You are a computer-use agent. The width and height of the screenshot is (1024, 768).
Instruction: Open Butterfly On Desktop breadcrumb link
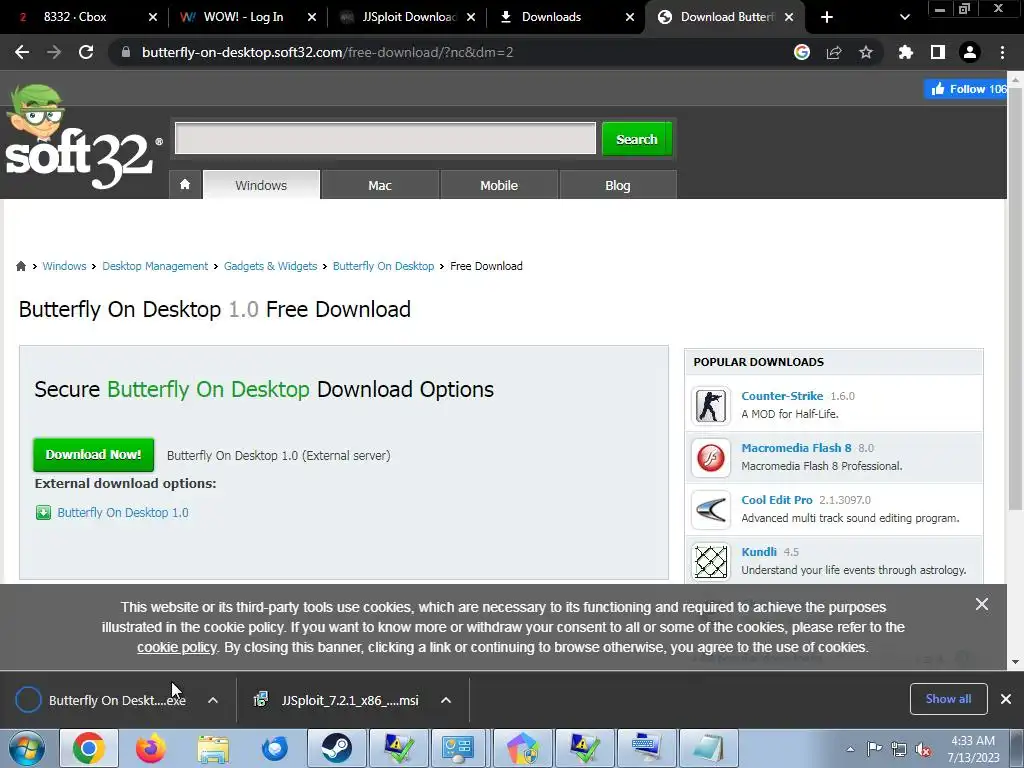(383, 266)
